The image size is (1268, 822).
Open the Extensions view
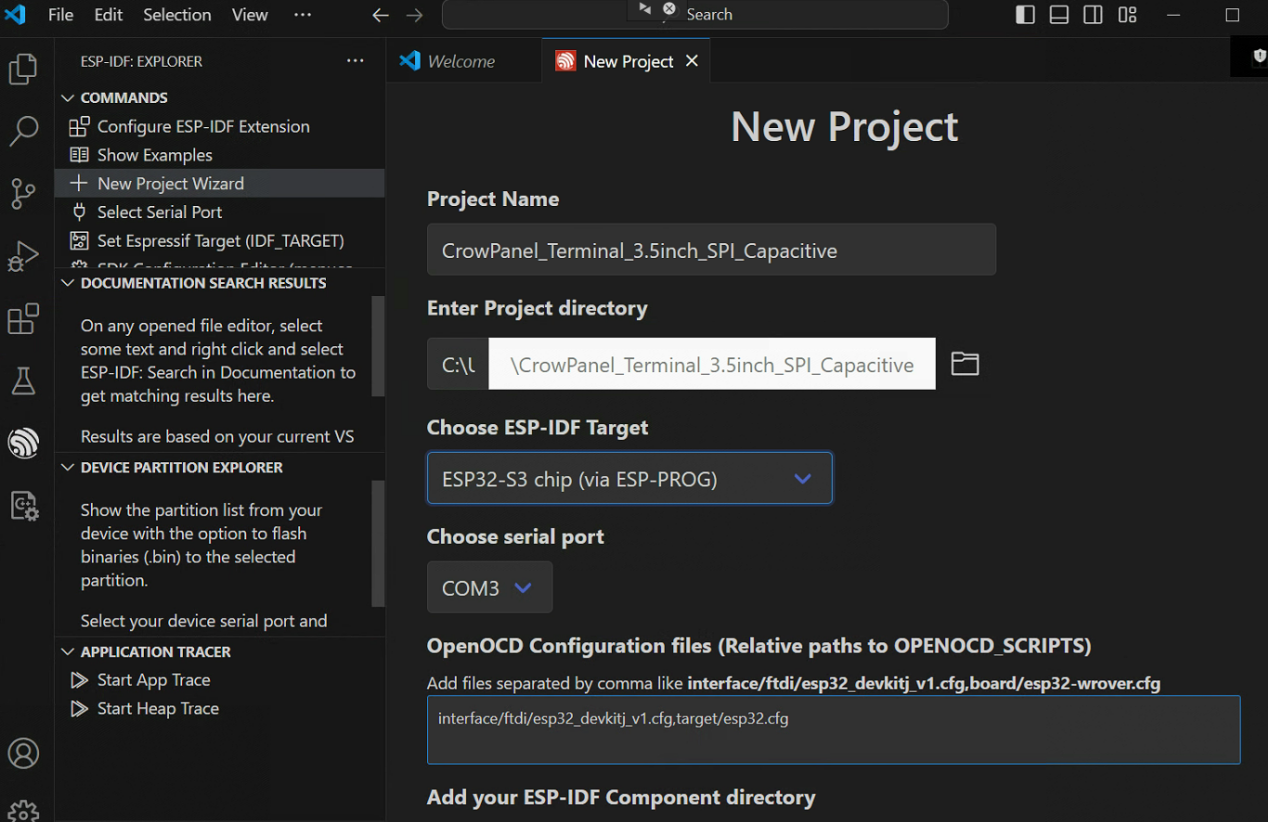23,319
